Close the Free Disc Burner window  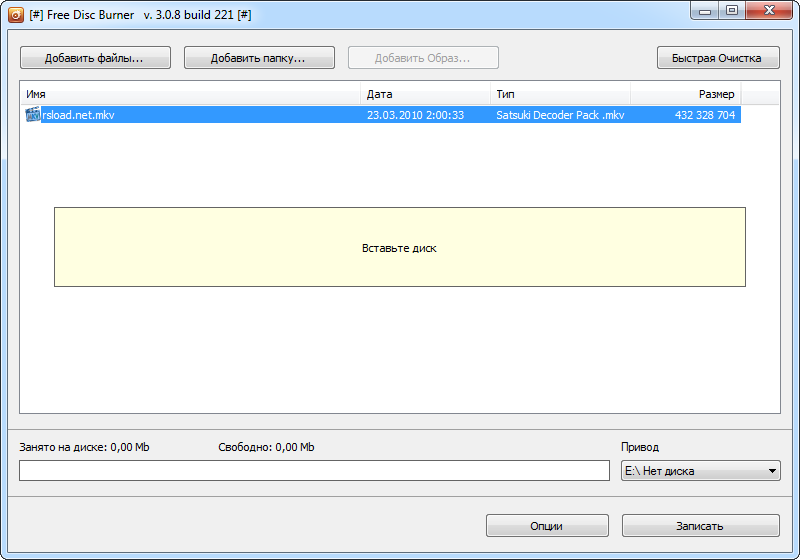(768, 11)
